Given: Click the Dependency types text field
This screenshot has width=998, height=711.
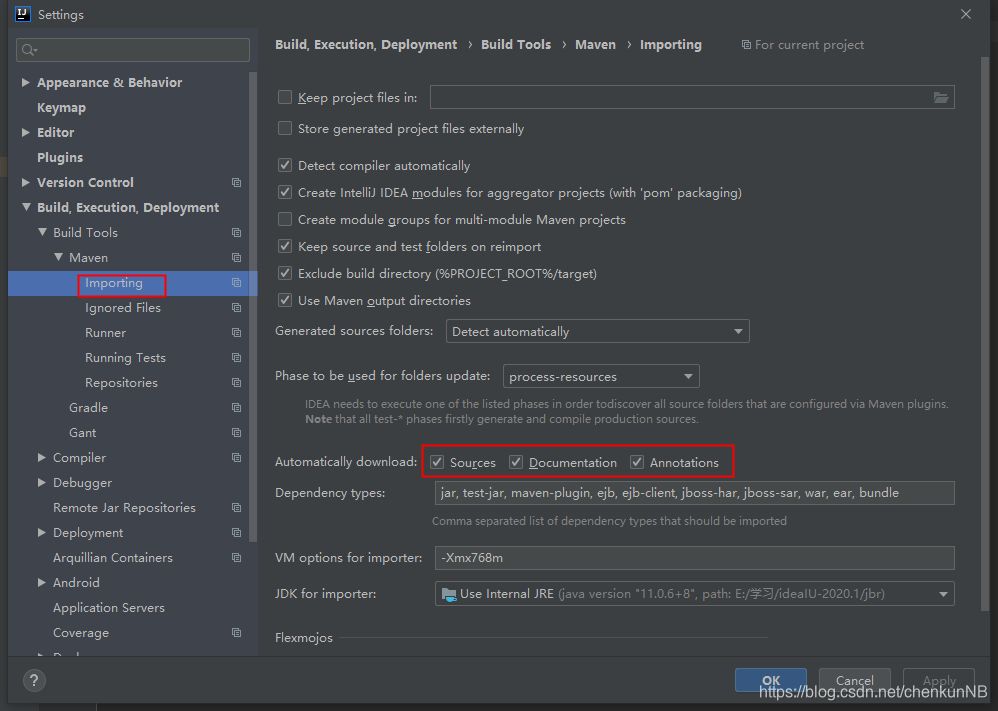Looking at the screenshot, I should (694, 493).
